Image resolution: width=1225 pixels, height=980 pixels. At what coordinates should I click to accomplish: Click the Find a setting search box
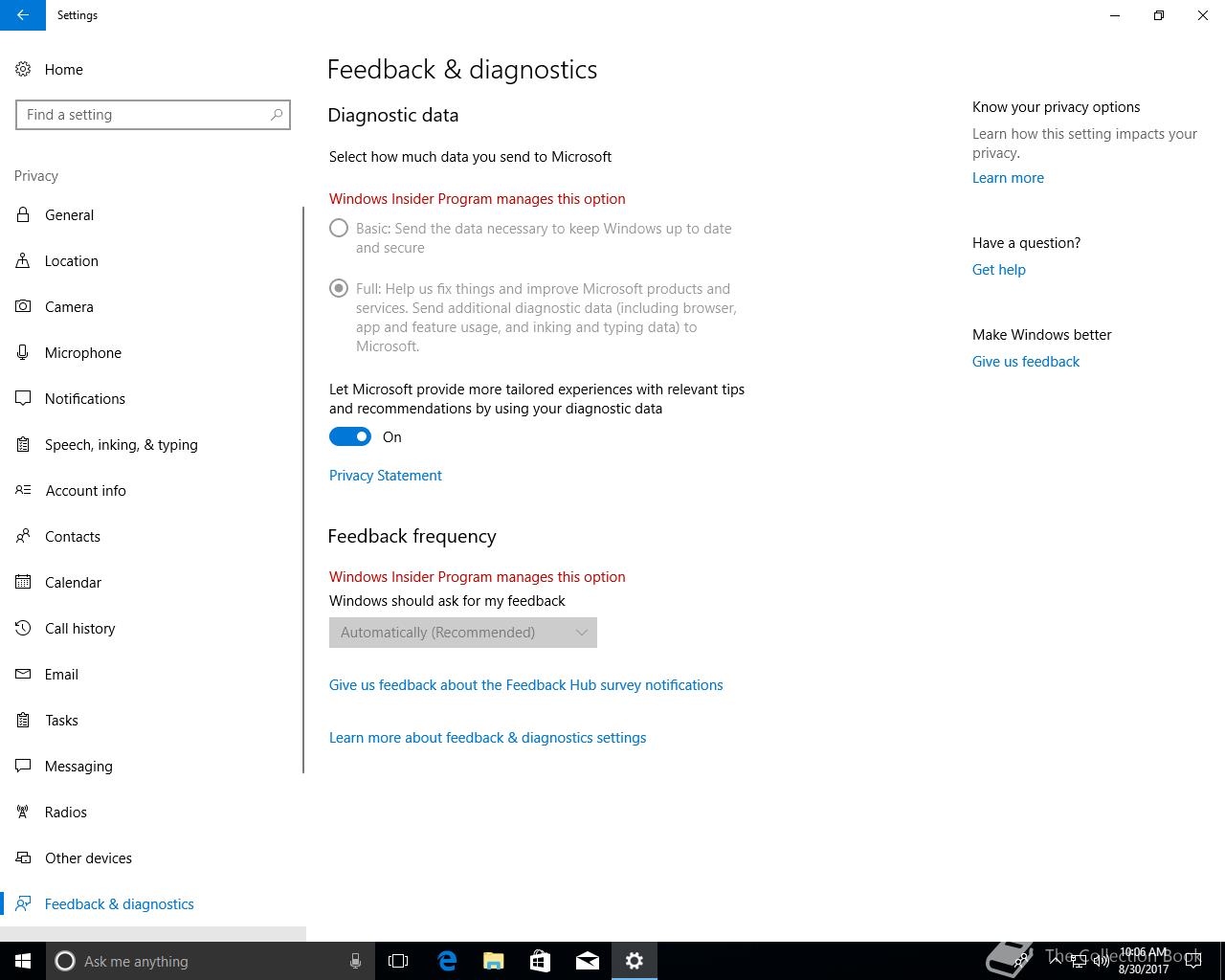153,115
